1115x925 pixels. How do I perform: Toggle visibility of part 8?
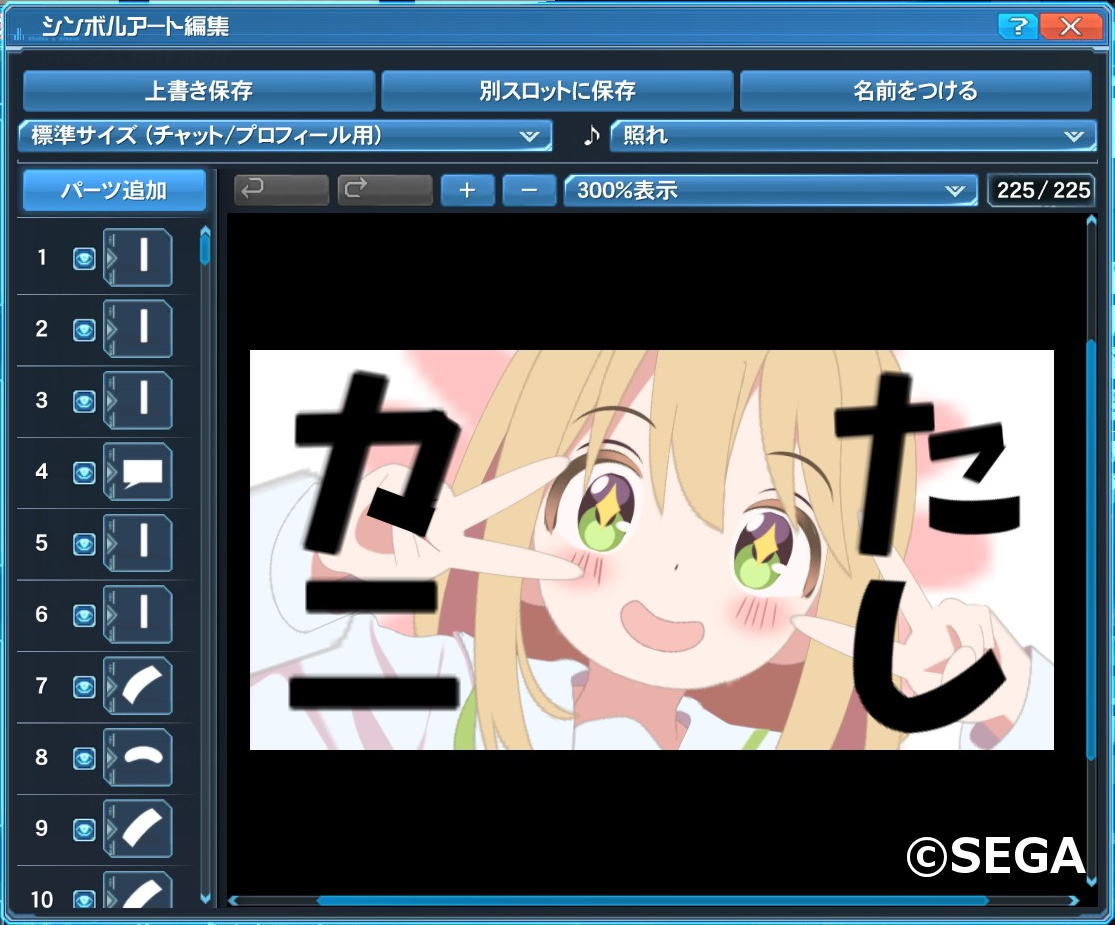click(84, 759)
